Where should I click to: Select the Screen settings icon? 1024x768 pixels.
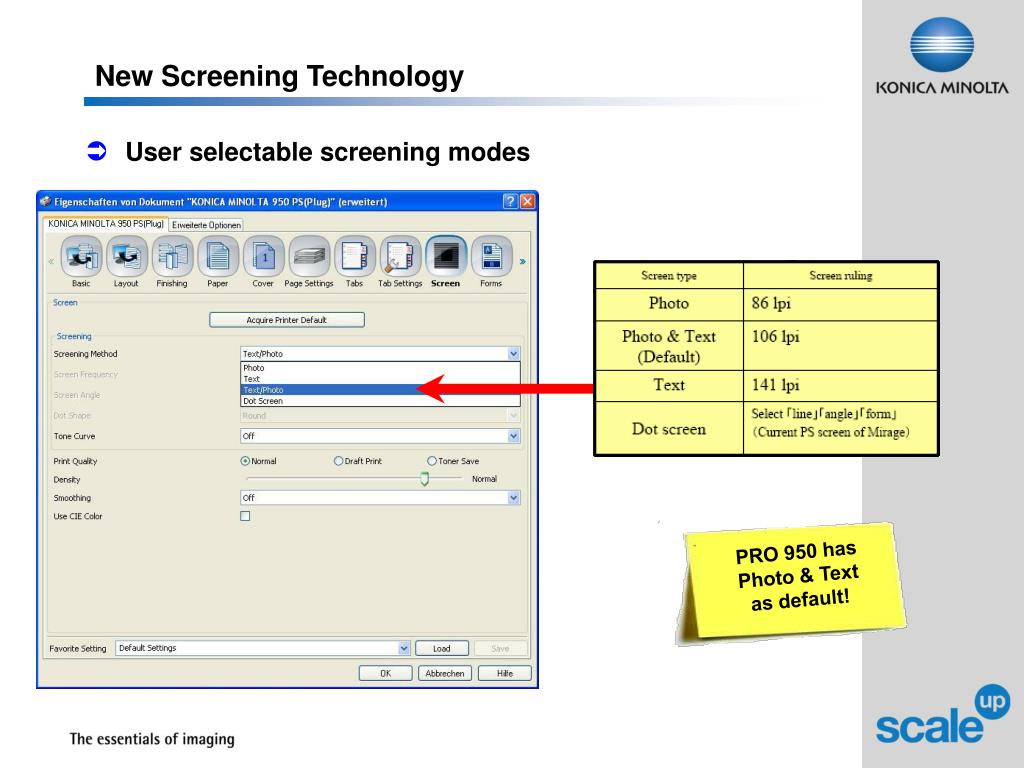(445, 262)
